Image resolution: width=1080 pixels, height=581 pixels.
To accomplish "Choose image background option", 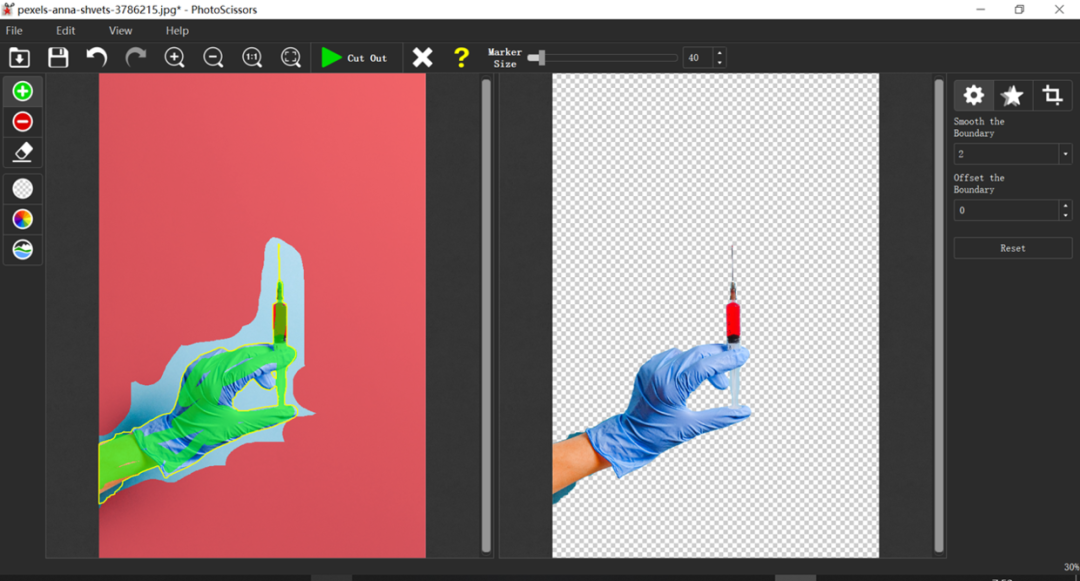I will point(23,249).
